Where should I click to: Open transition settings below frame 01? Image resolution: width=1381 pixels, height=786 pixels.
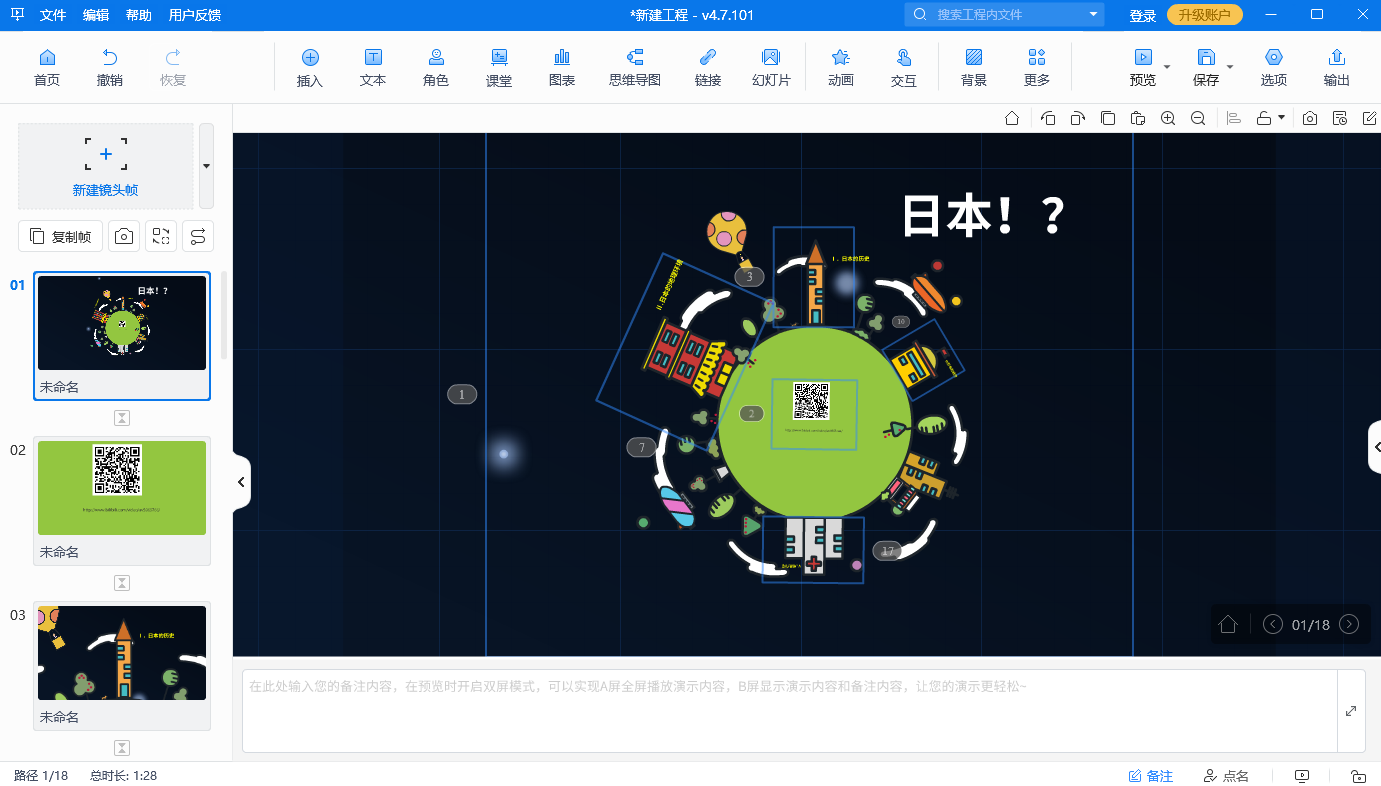(x=122, y=418)
